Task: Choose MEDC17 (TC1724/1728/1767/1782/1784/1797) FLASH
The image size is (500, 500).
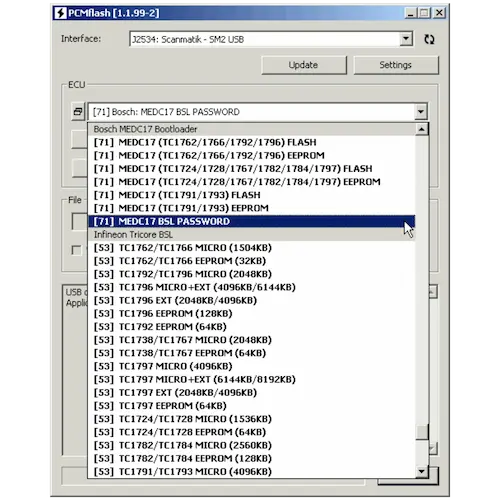Action: tap(251, 169)
